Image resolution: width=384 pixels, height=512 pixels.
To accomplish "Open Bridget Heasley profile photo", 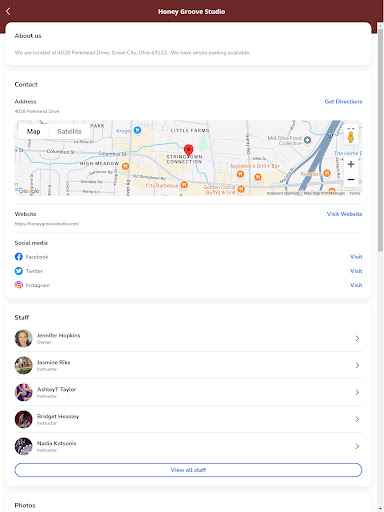I will (x=23, y=419).
